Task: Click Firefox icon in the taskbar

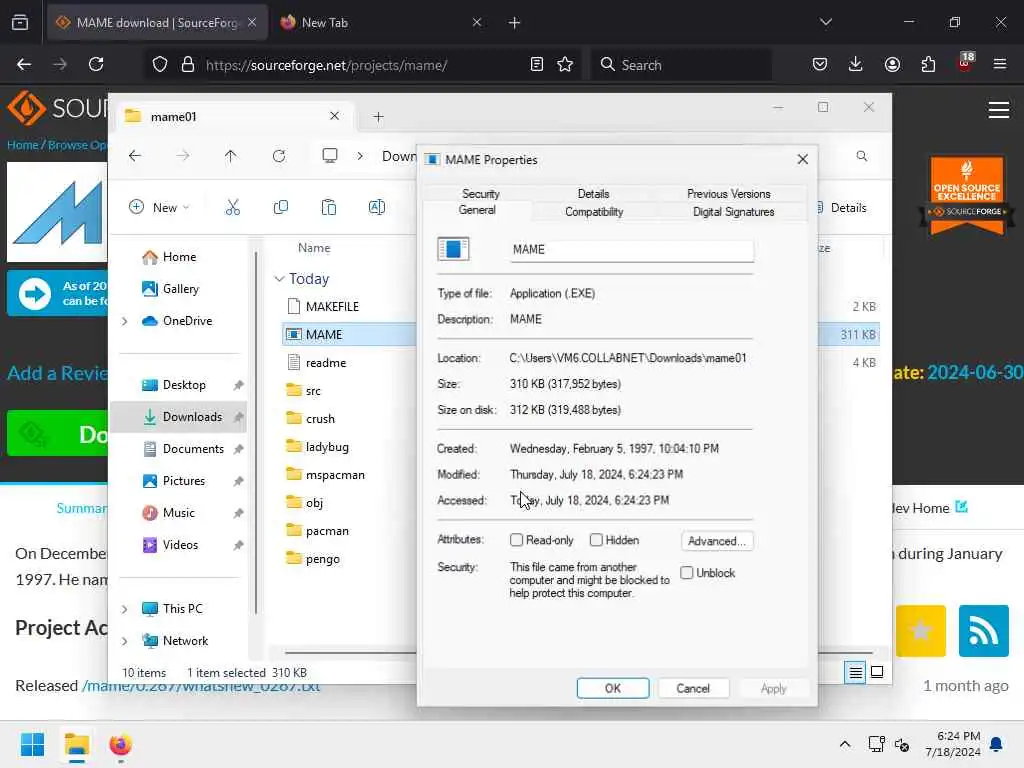Action: point(120,744)
